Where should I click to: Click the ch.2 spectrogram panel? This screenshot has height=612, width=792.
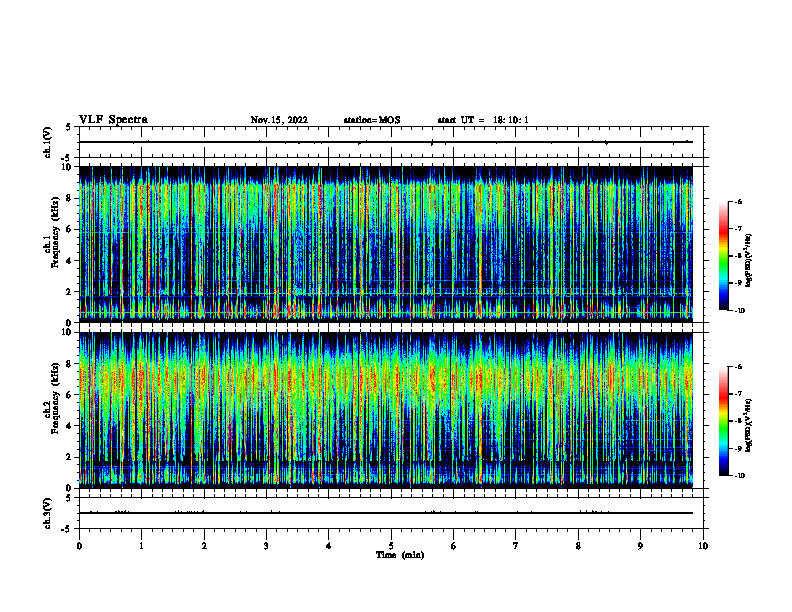[386, 410]
